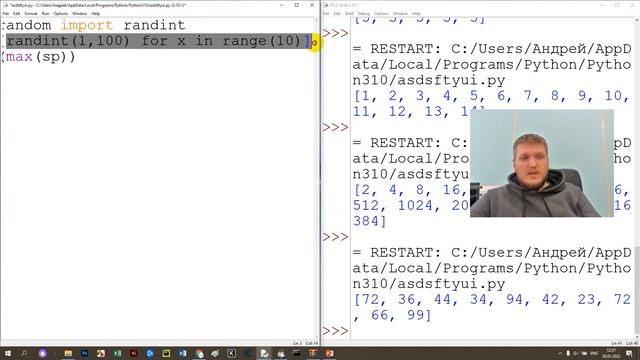Click 'max' in the editor code
This screenshot has width=640, height=360.
[x=19, y=57]
